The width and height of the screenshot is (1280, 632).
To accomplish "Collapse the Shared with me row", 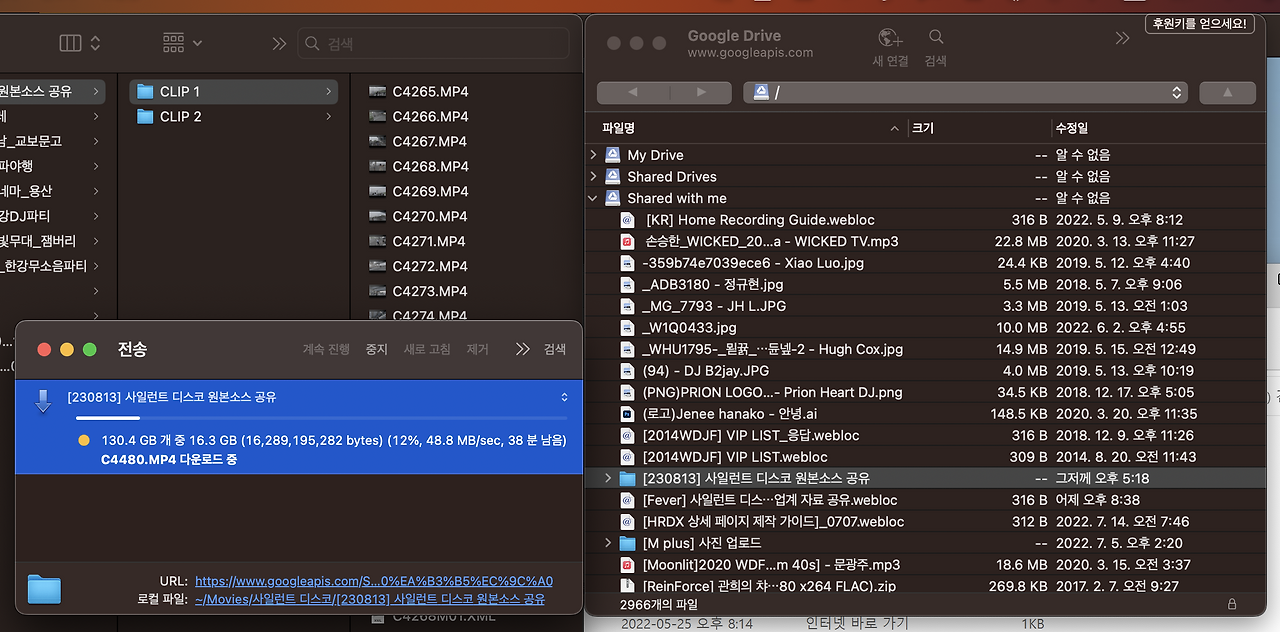I will click(x=594, y=198).
